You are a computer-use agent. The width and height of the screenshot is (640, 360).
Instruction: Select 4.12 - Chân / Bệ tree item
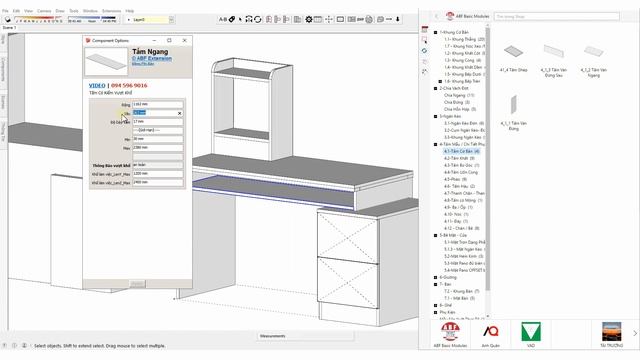tap(462, 228)
